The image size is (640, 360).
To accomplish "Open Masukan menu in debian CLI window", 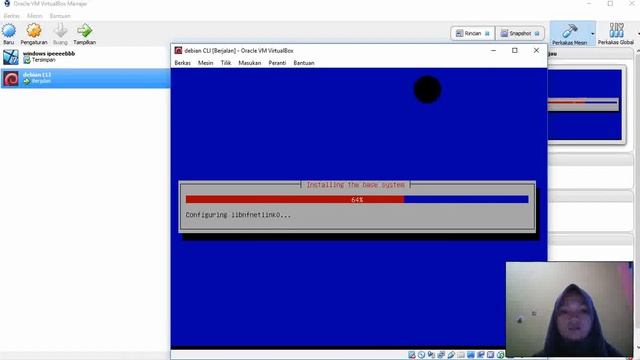I will pos(249,63).
